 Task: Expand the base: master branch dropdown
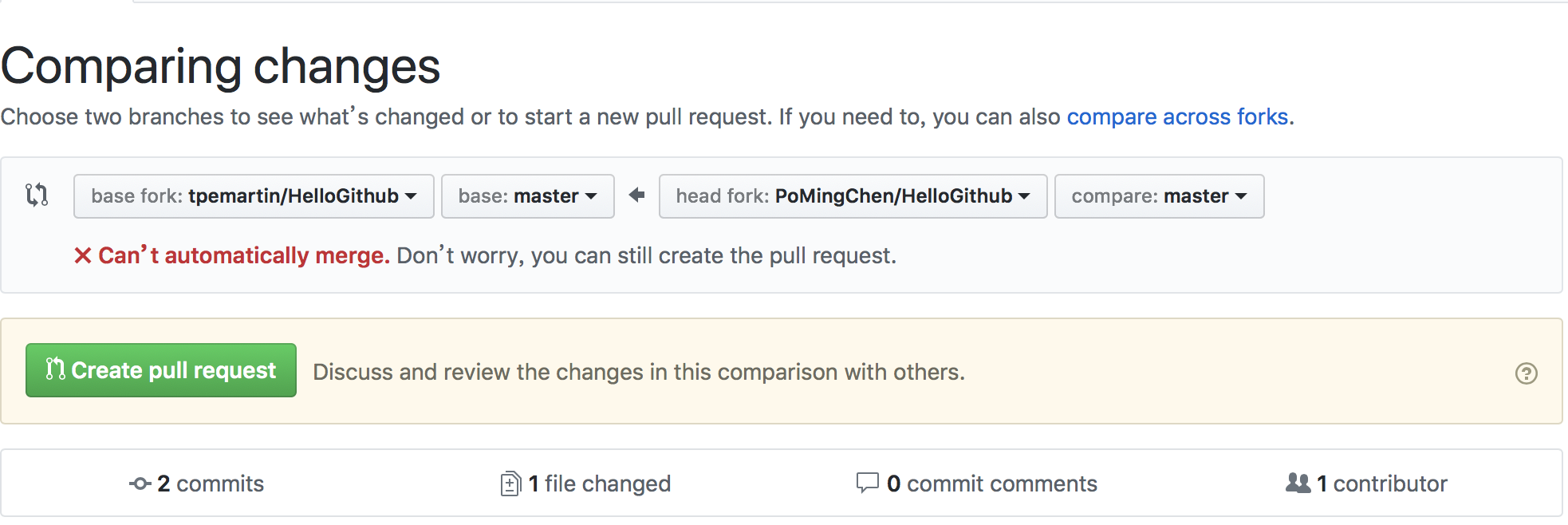[x=527, y=196]
